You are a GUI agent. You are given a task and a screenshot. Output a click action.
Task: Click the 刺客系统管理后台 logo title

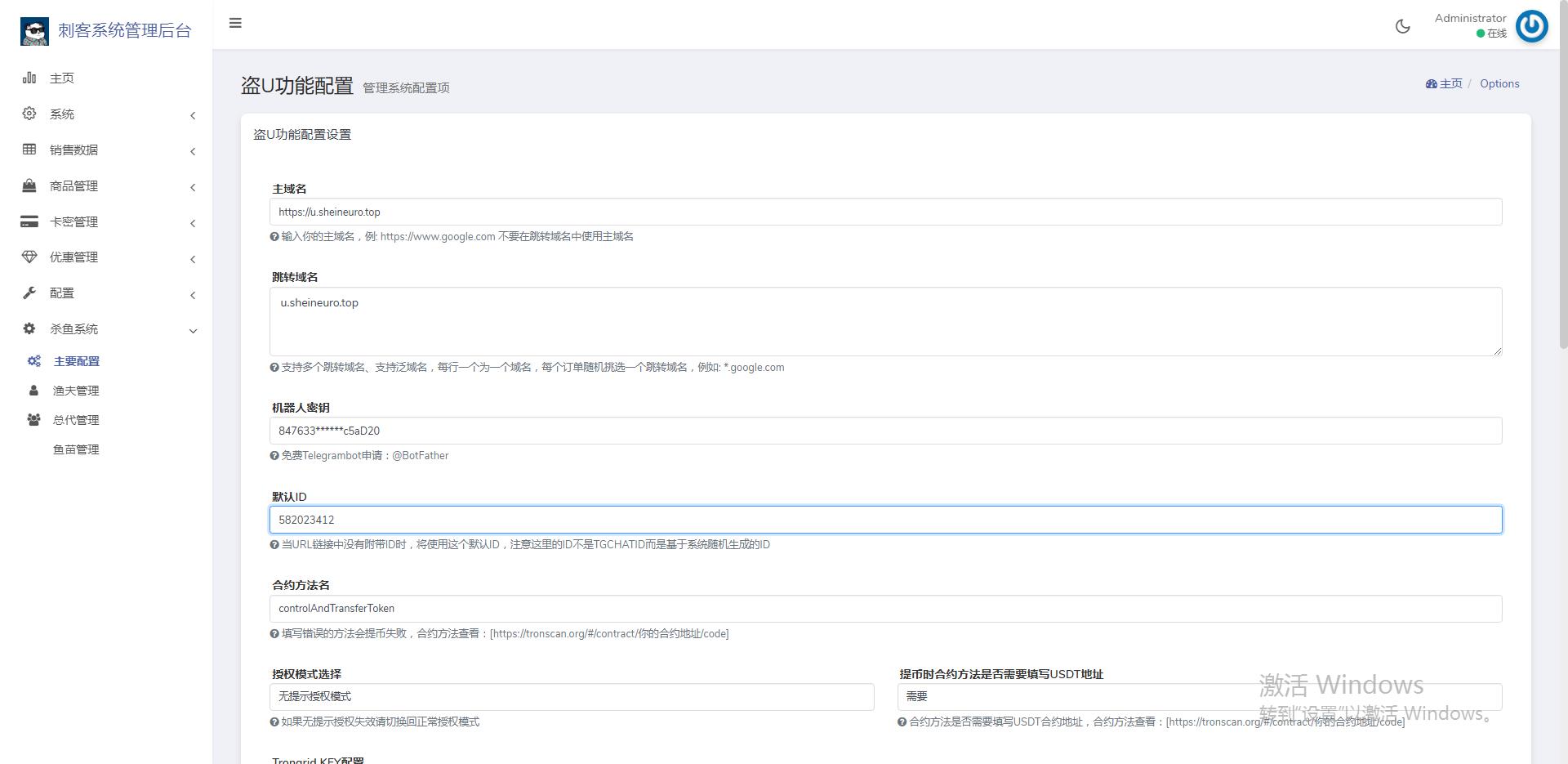tap(124, 31)
